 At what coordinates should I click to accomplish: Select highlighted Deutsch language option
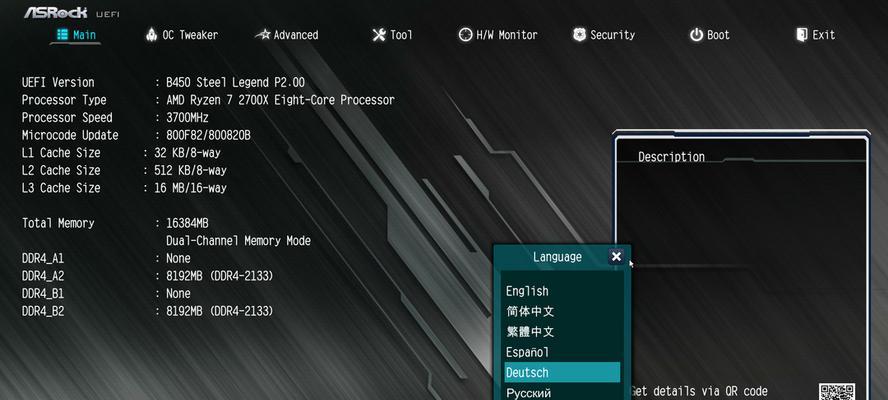(x=562, y=372)
